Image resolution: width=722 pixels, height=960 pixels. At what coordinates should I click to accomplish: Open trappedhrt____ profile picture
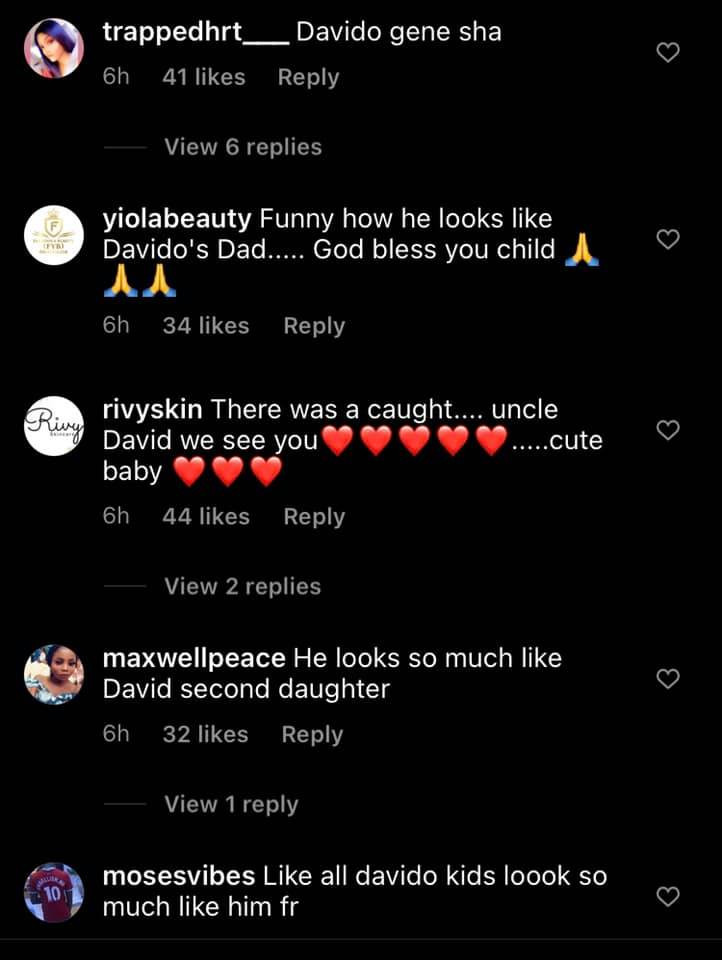[54, 49]
